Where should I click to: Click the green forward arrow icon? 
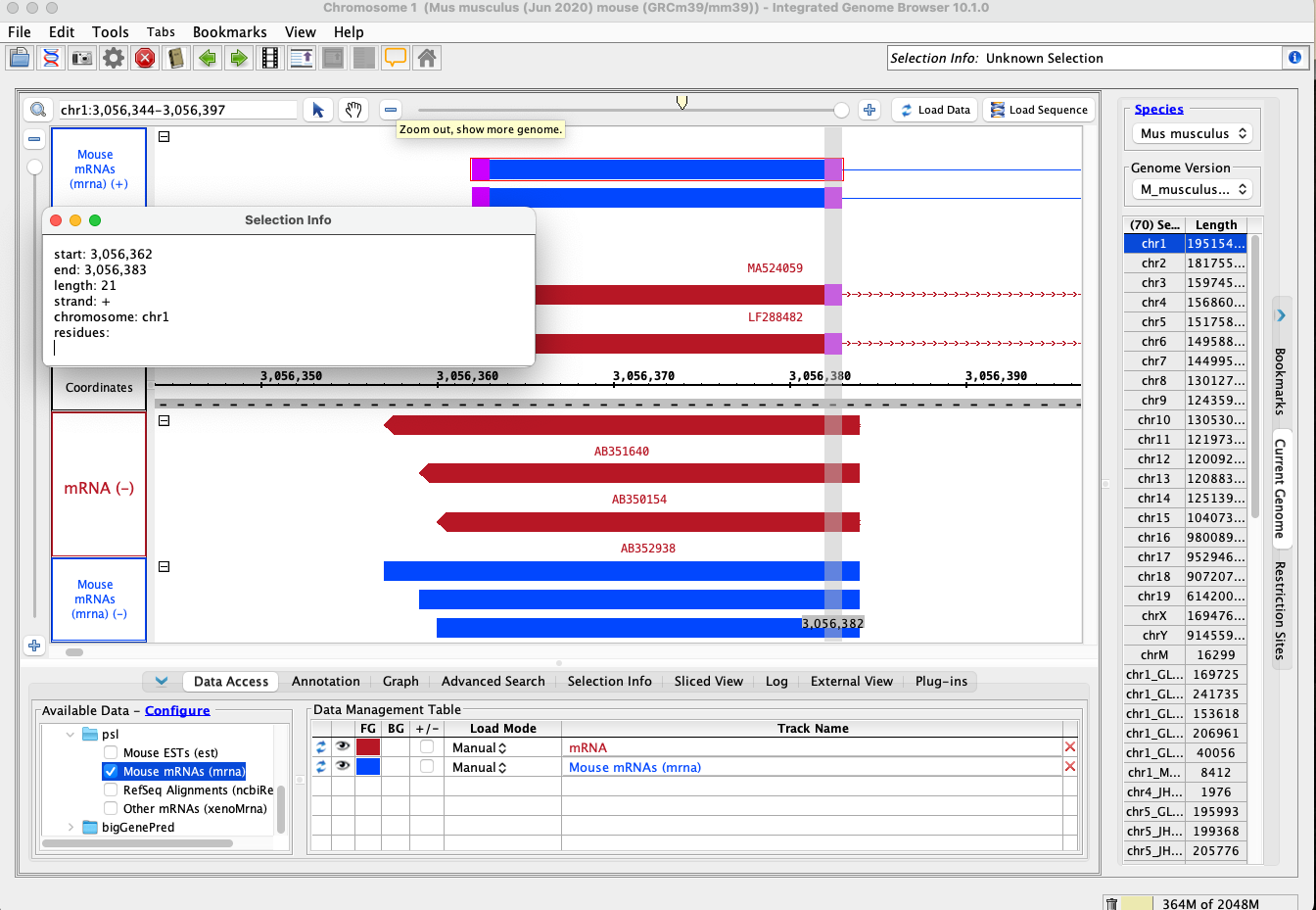[239, 58]
